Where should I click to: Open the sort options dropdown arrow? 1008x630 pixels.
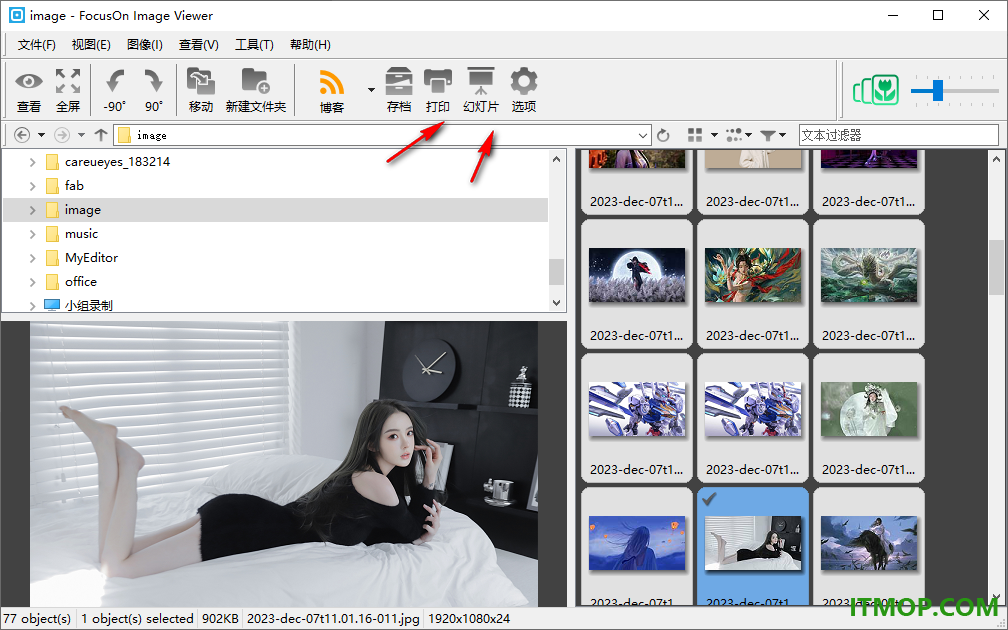coord(748,135)
